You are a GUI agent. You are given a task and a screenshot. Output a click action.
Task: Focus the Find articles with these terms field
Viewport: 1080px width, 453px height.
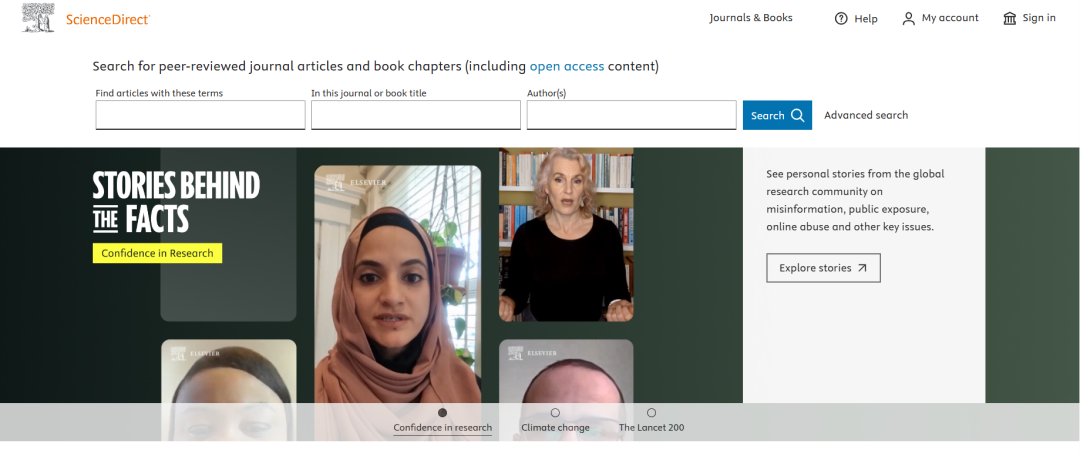point(200,115)
